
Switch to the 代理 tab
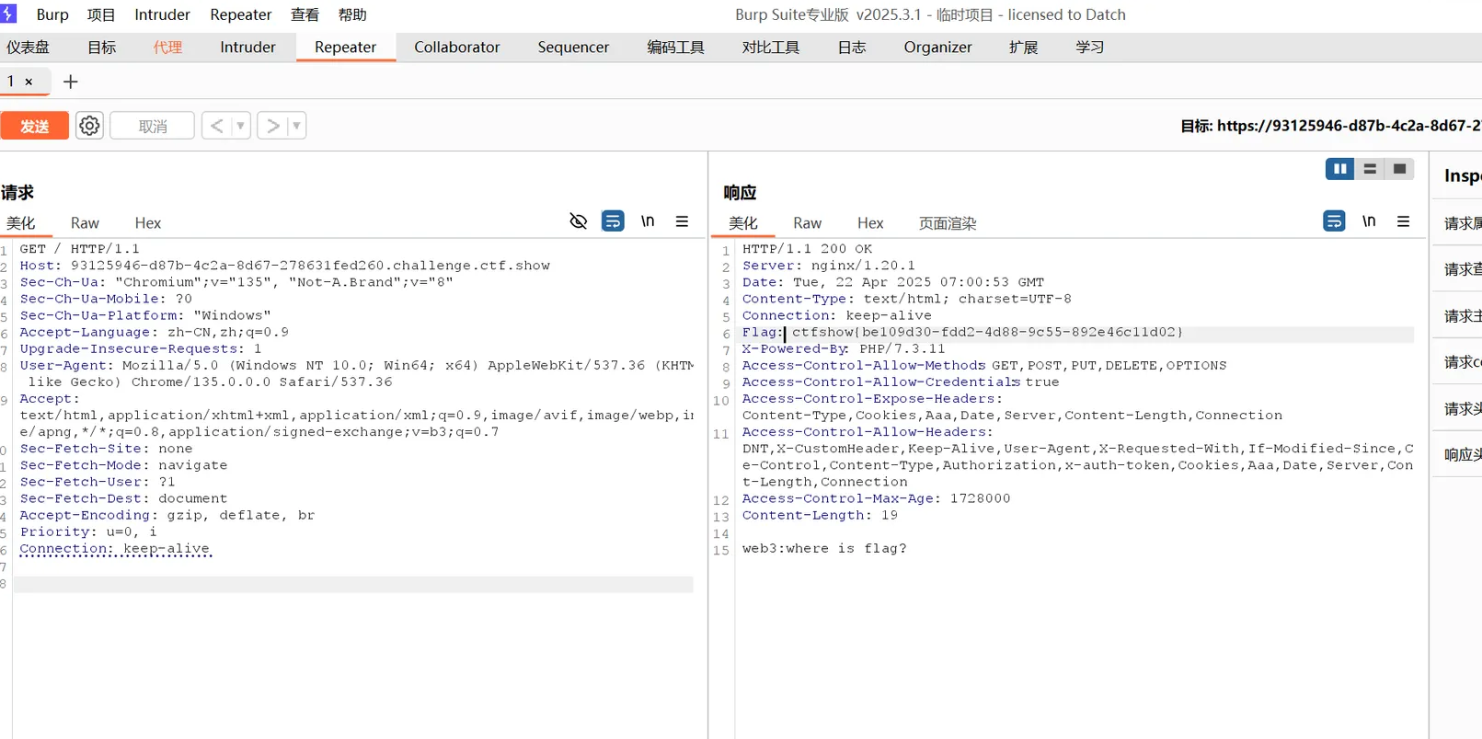pos(168,47)
